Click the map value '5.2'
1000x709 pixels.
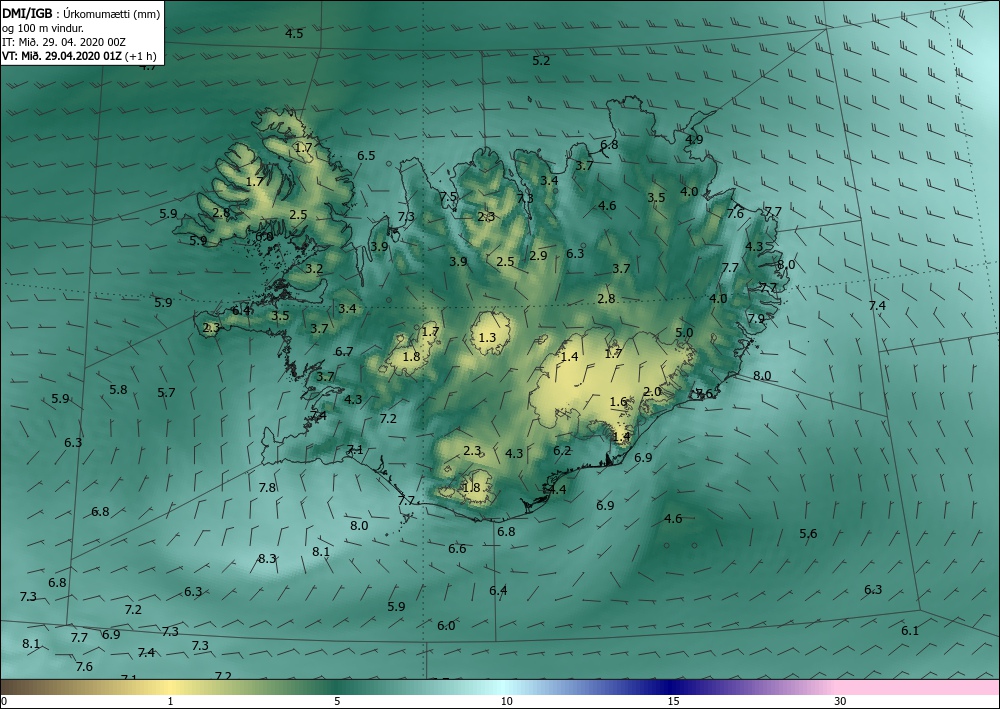click(x=541, y=61)
